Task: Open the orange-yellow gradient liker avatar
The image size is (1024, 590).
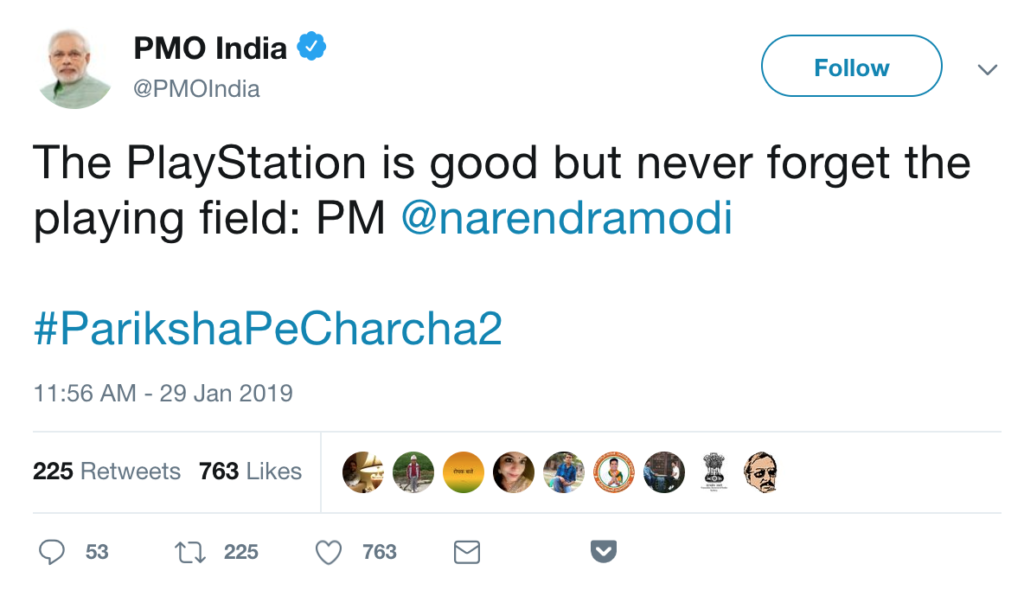Action: pyautogui.click(x=462, y=472)
